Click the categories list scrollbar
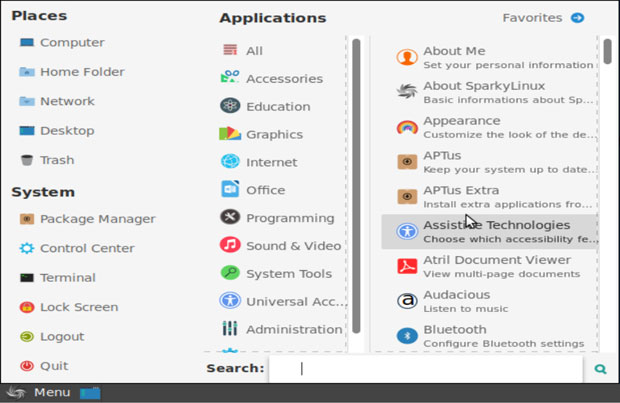620x403 pixels. pos(356,186)
